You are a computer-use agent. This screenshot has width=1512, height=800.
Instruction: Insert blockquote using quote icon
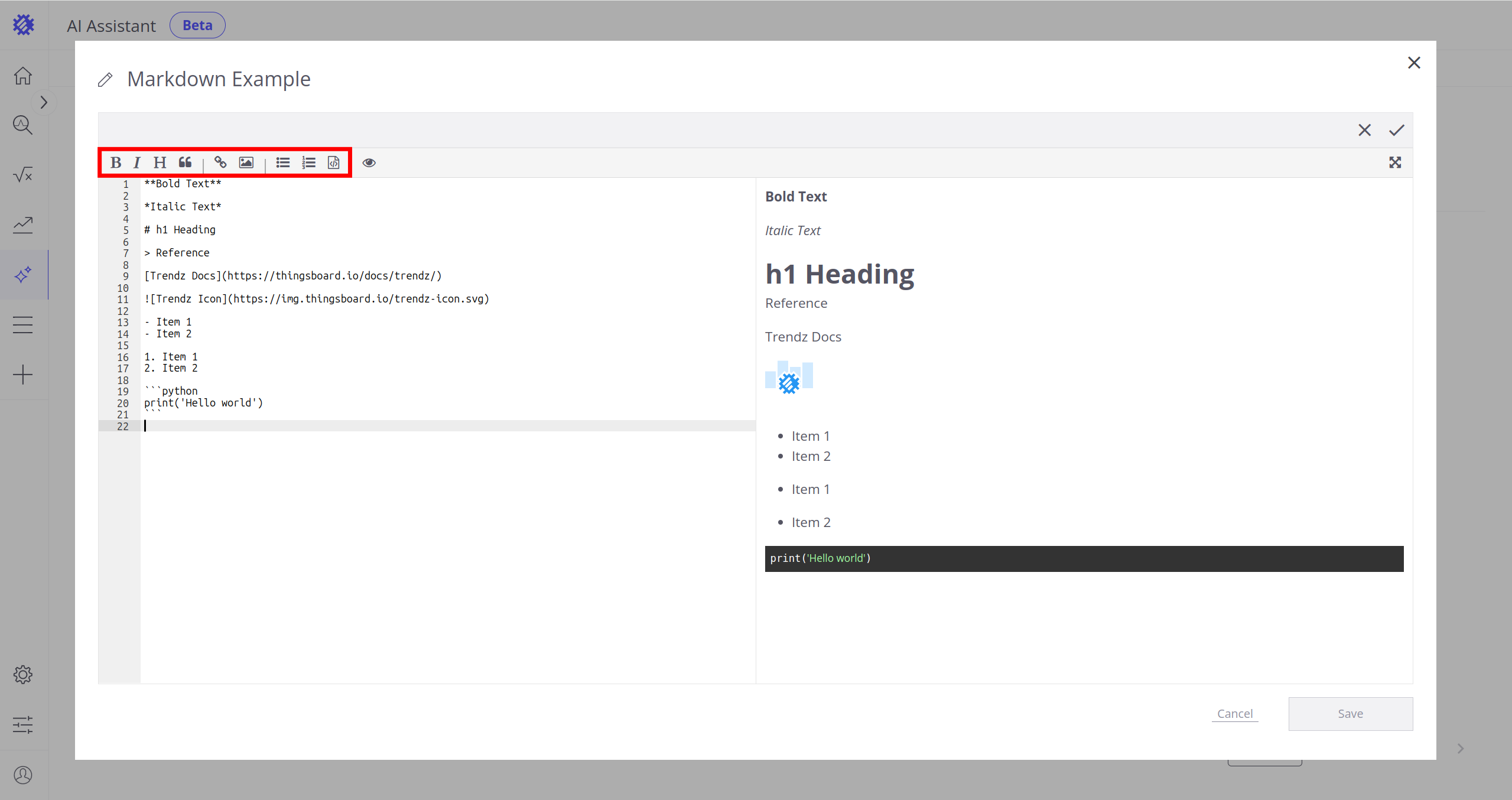(186, 162)
